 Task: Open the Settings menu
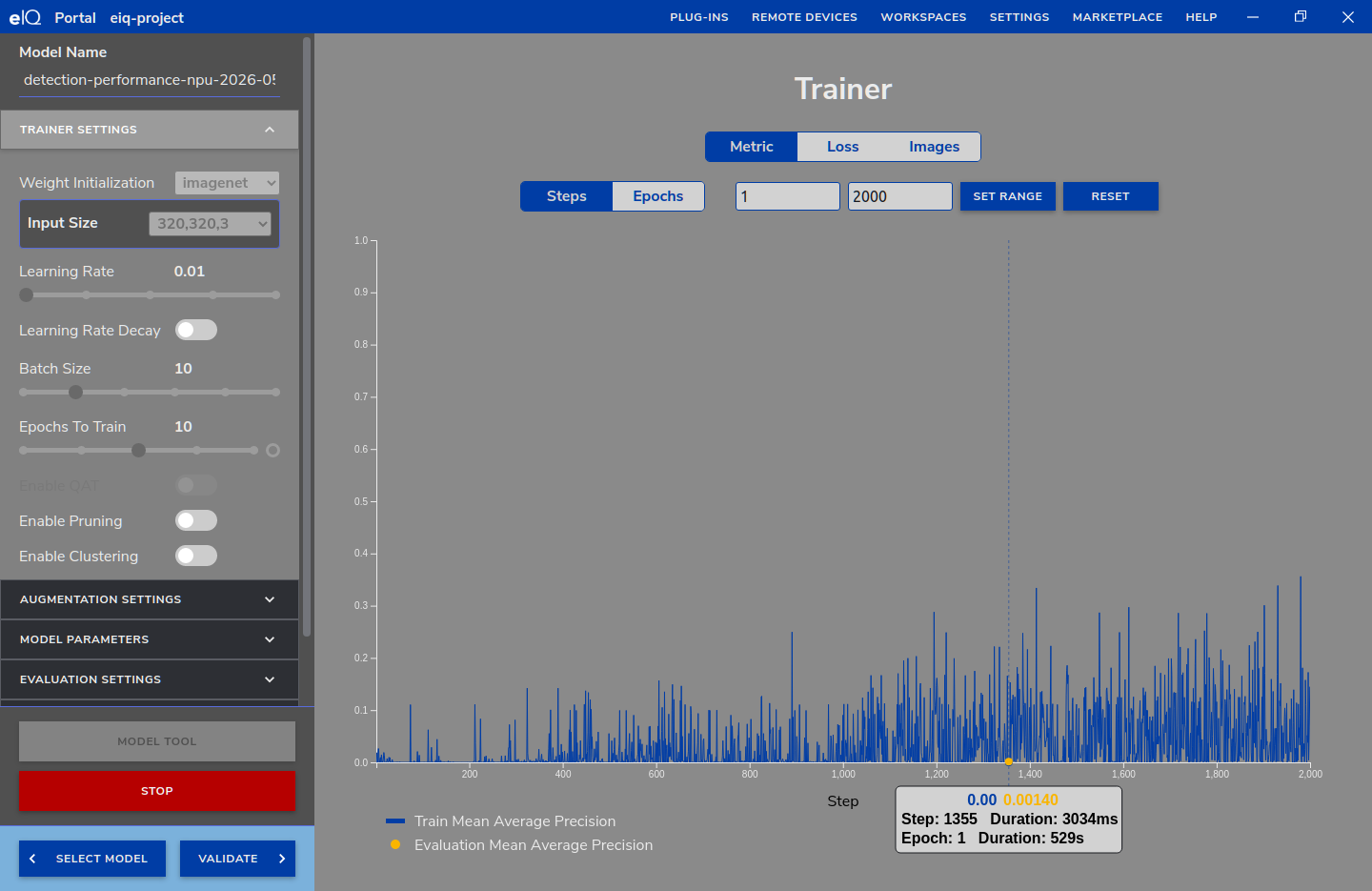click(1019, 17)
